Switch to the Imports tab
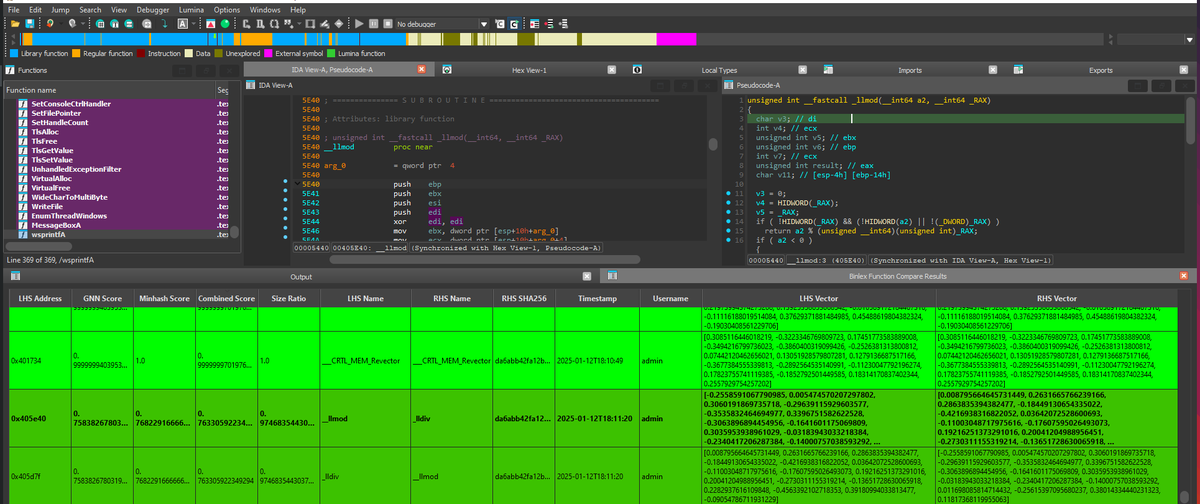The height and width of the screenshot is (504, 1200). 910,70
